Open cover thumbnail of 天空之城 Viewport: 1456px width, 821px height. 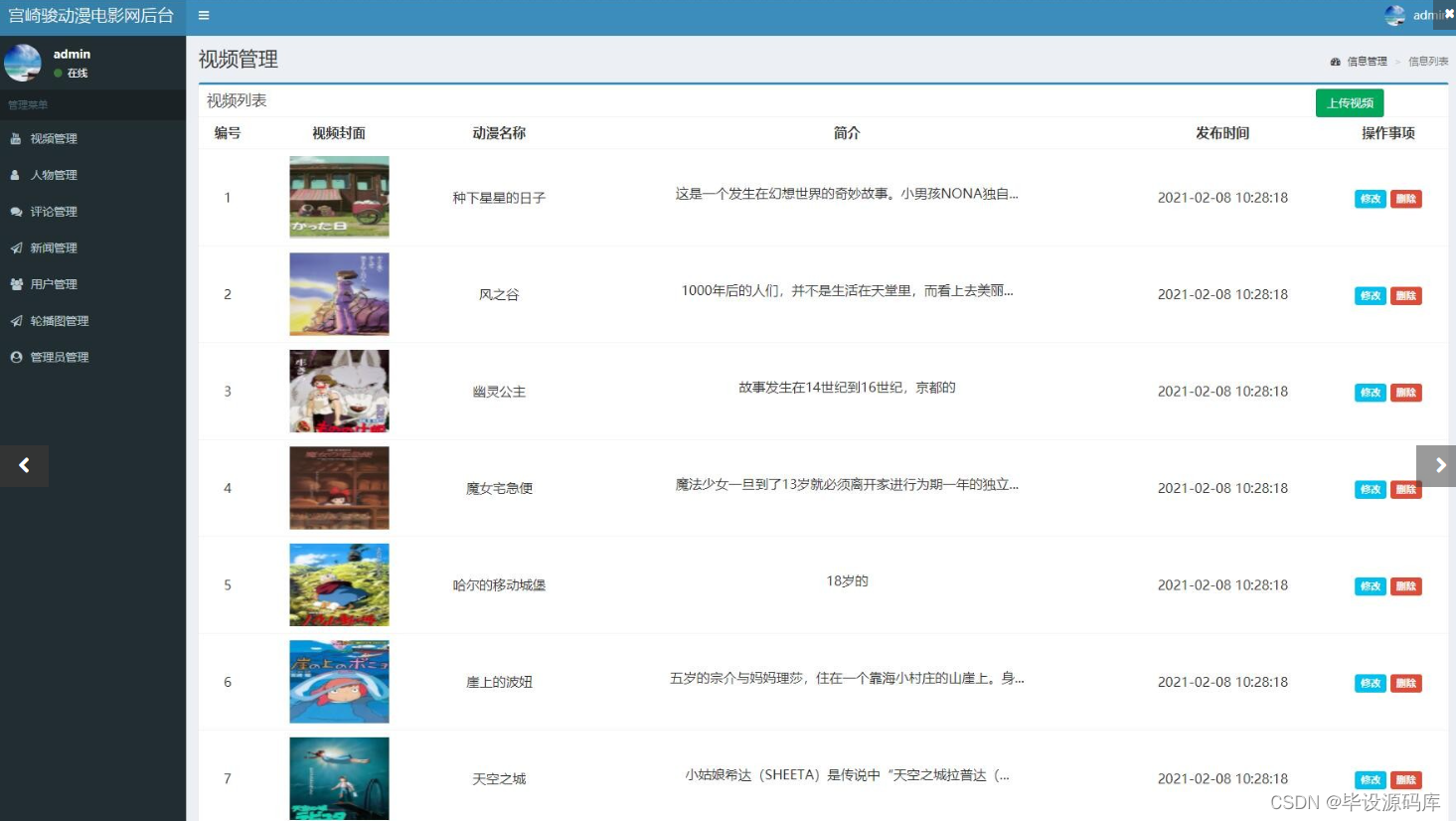click(339, 778)
